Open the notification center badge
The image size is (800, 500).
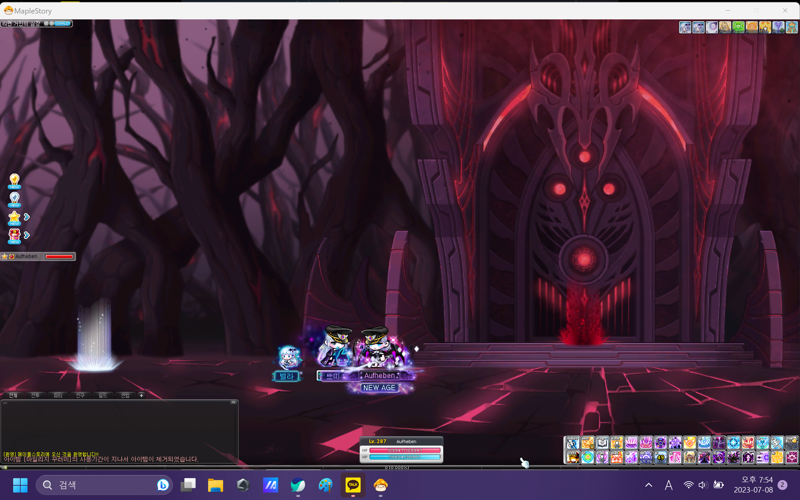782,485
